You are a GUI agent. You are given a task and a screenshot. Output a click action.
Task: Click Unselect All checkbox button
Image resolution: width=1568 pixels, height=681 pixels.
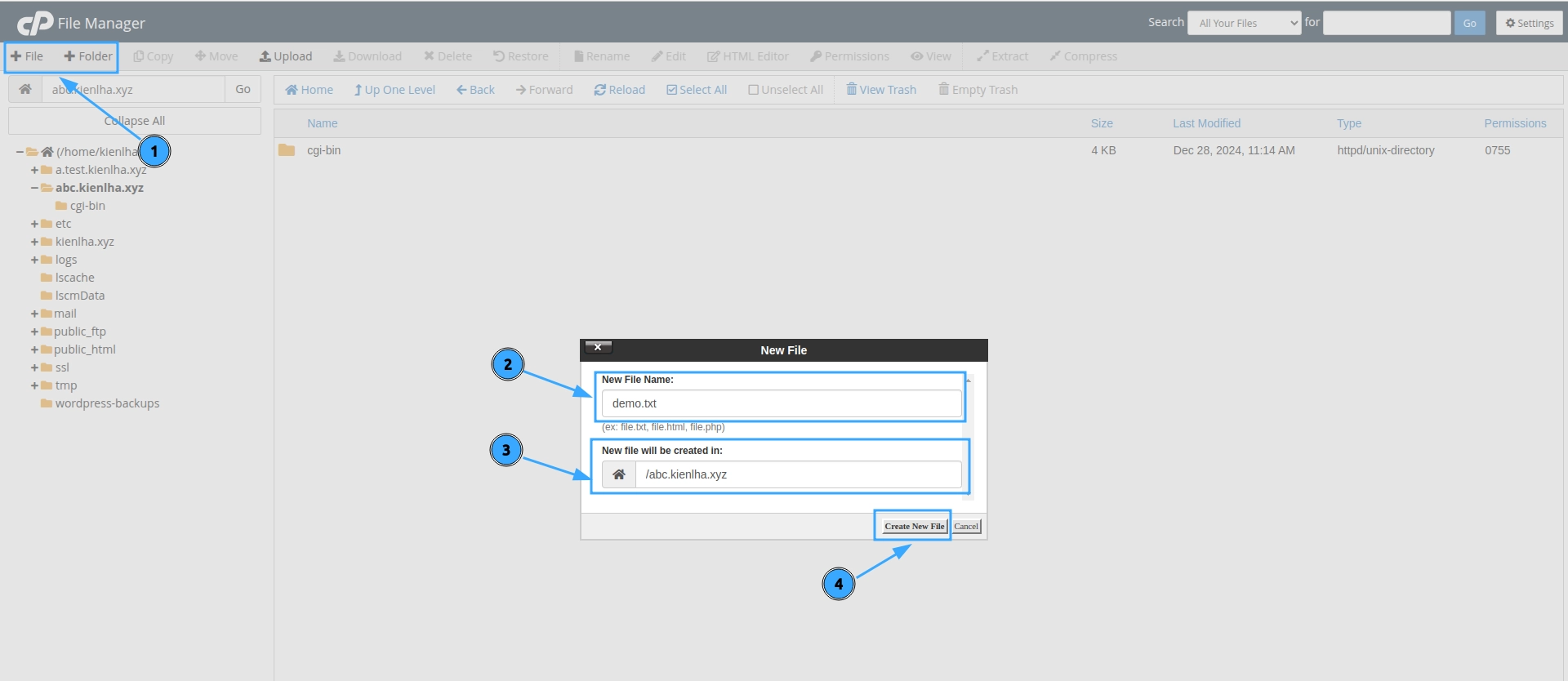pos(786,90)
